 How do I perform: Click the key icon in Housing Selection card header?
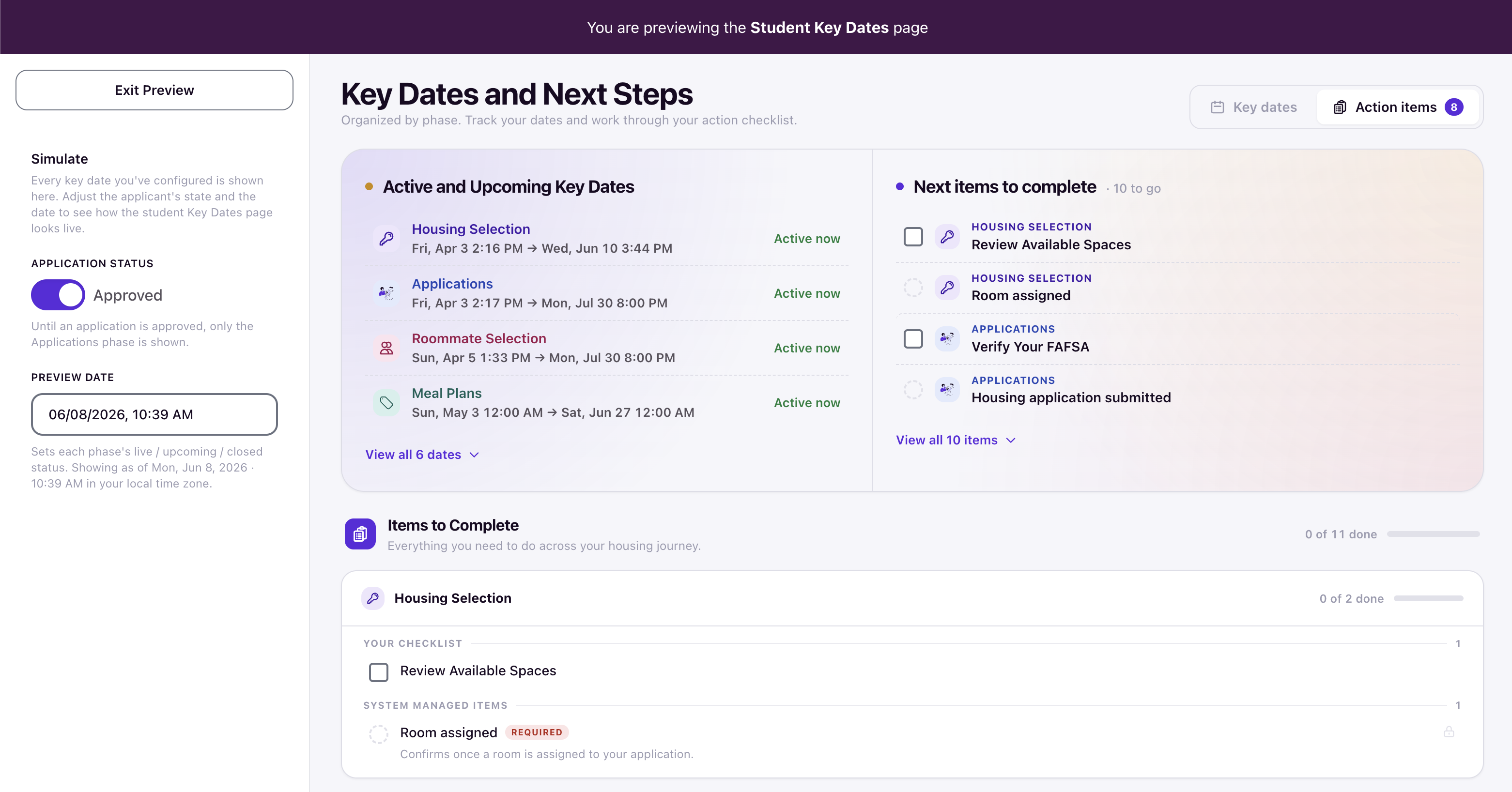tap(373, 598)
